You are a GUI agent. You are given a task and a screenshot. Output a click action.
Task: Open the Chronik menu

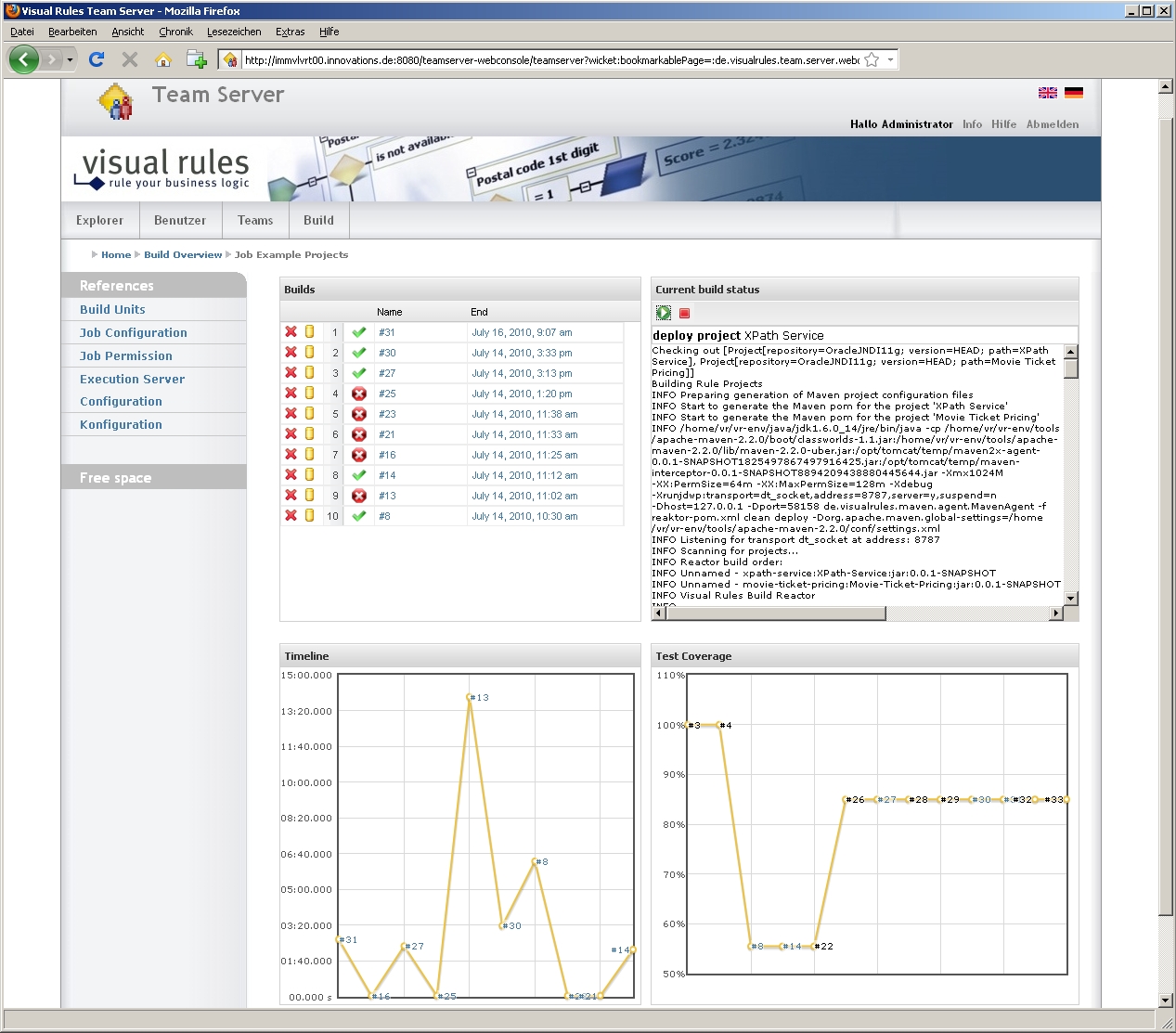175,32
